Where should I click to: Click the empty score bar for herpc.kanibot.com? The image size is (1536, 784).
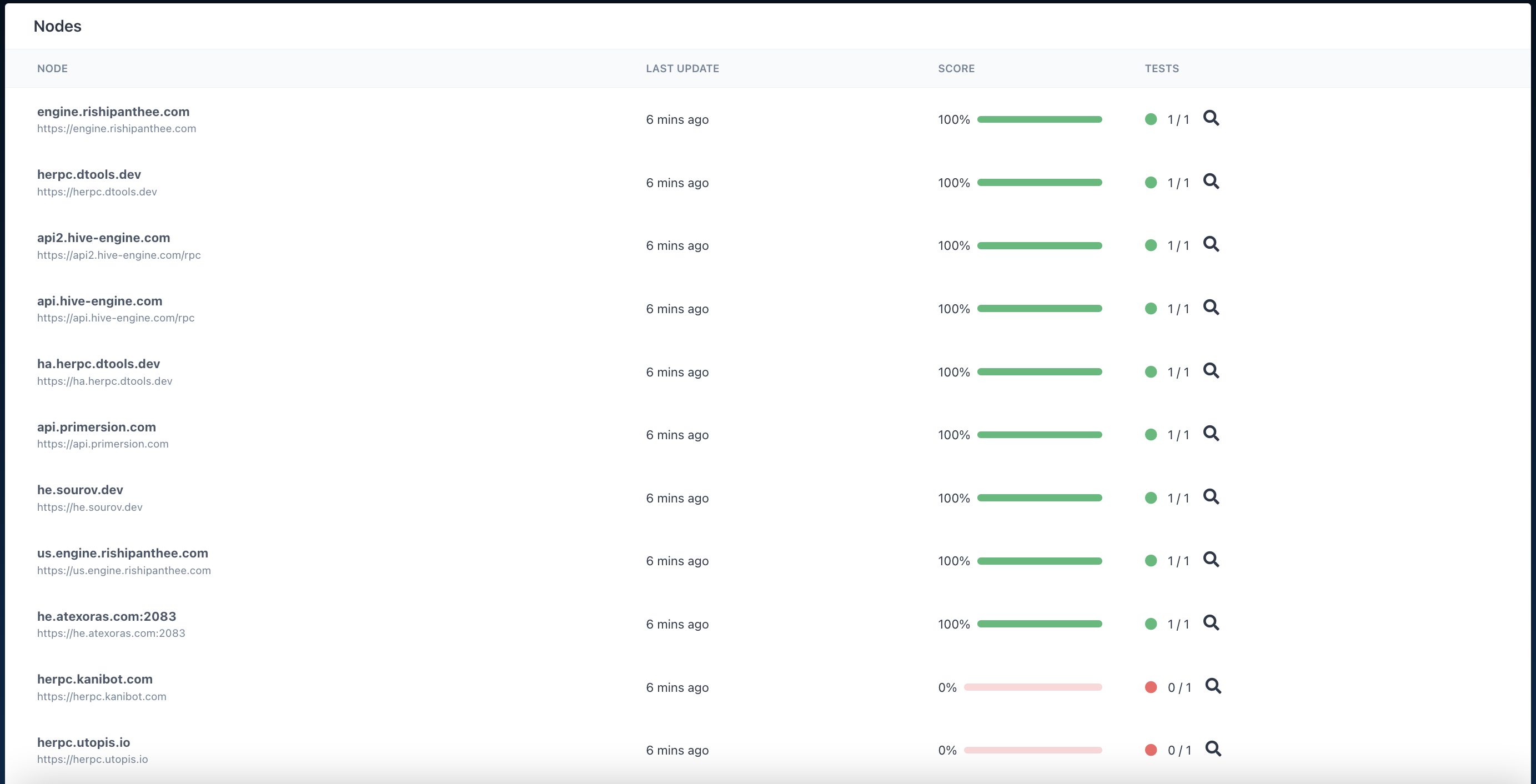1033,687
